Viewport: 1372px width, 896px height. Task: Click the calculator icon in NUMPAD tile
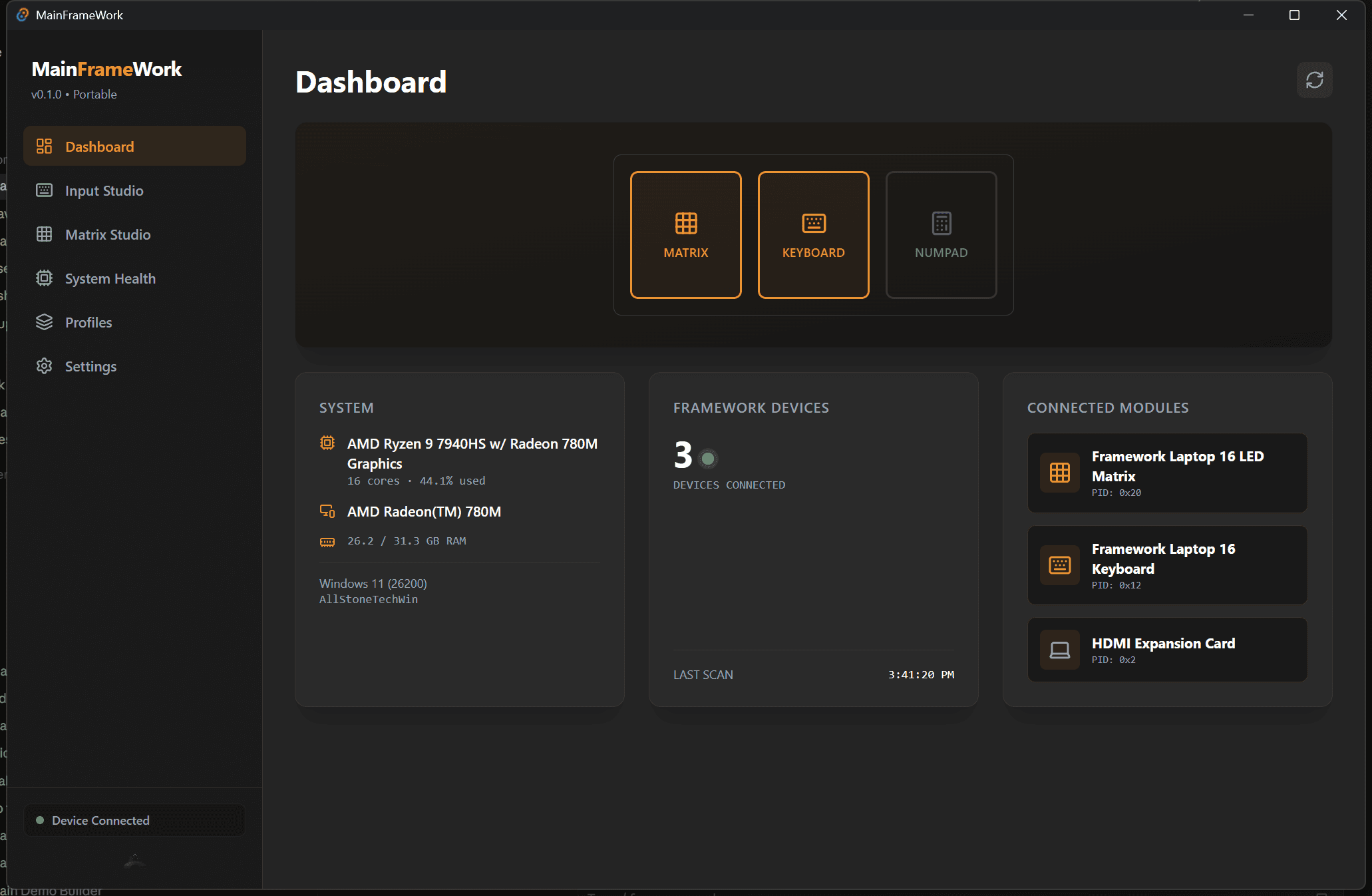(x=942, y=224)
